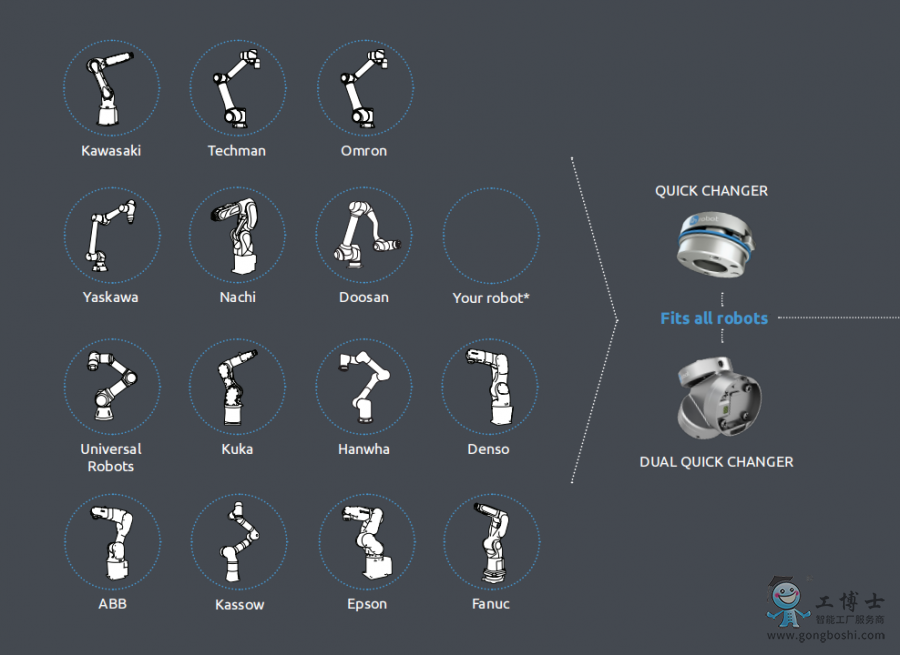Click the Kawasaki robot icon
Screen dimensions: 900x655
tap(111, 88)
